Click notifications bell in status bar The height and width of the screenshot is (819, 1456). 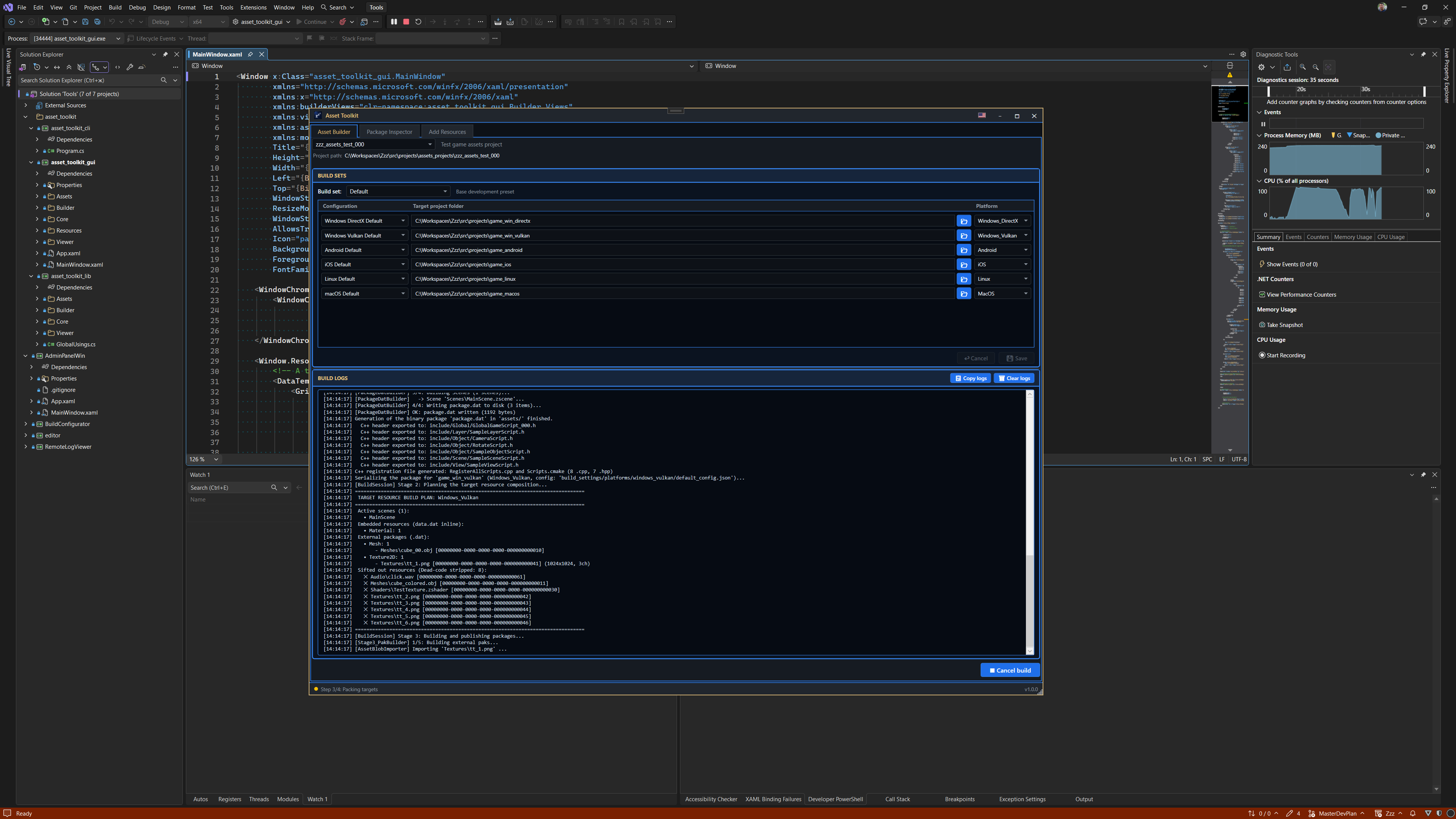(1412, 813)
